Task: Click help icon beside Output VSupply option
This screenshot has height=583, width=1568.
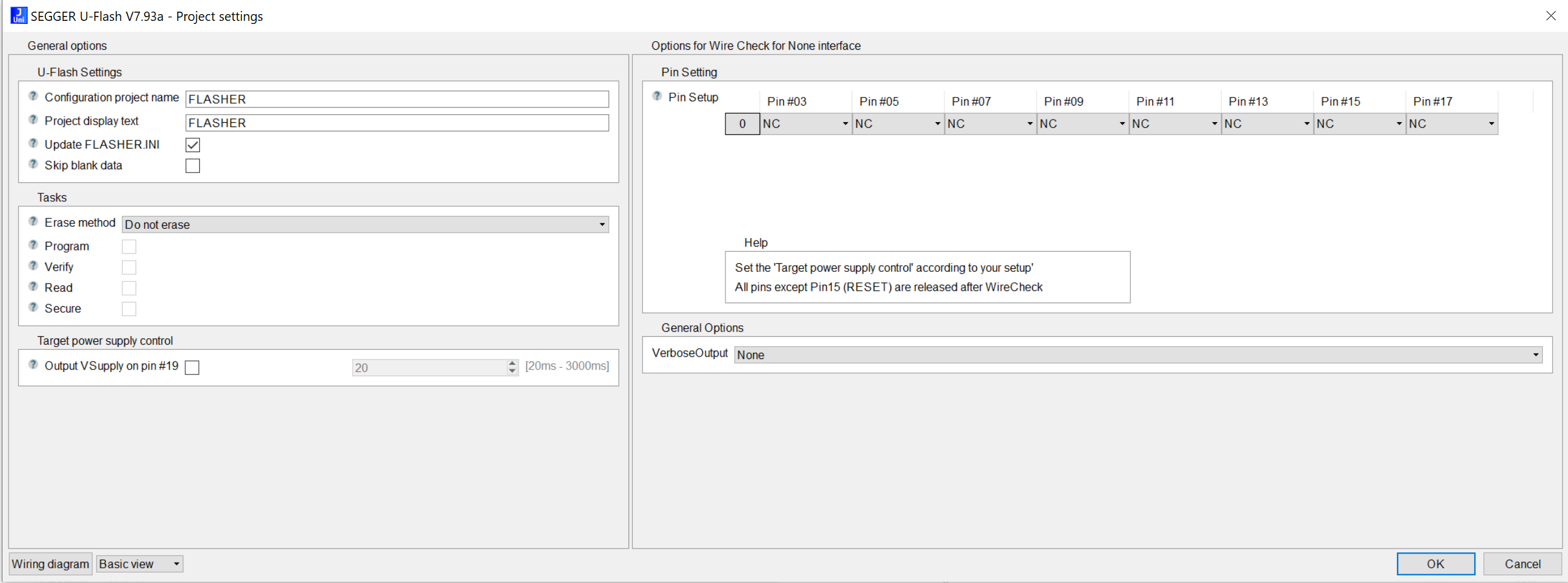Action: coord(33,365)
